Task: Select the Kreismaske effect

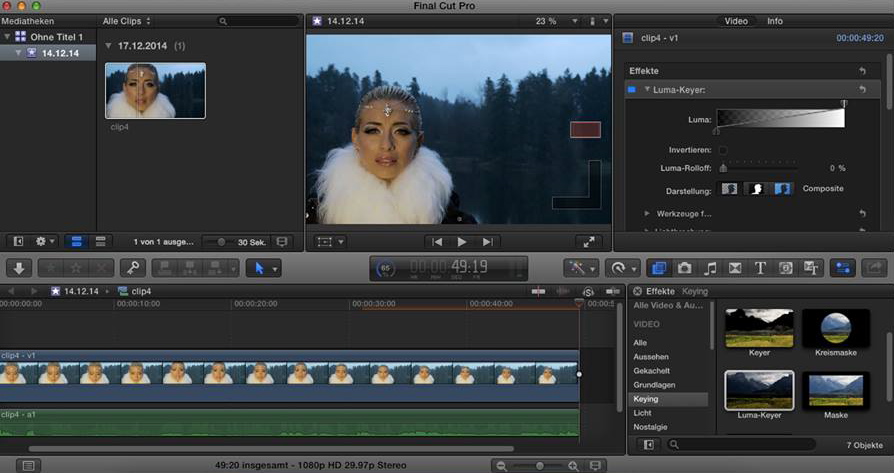Action: [x=835, y=328]
